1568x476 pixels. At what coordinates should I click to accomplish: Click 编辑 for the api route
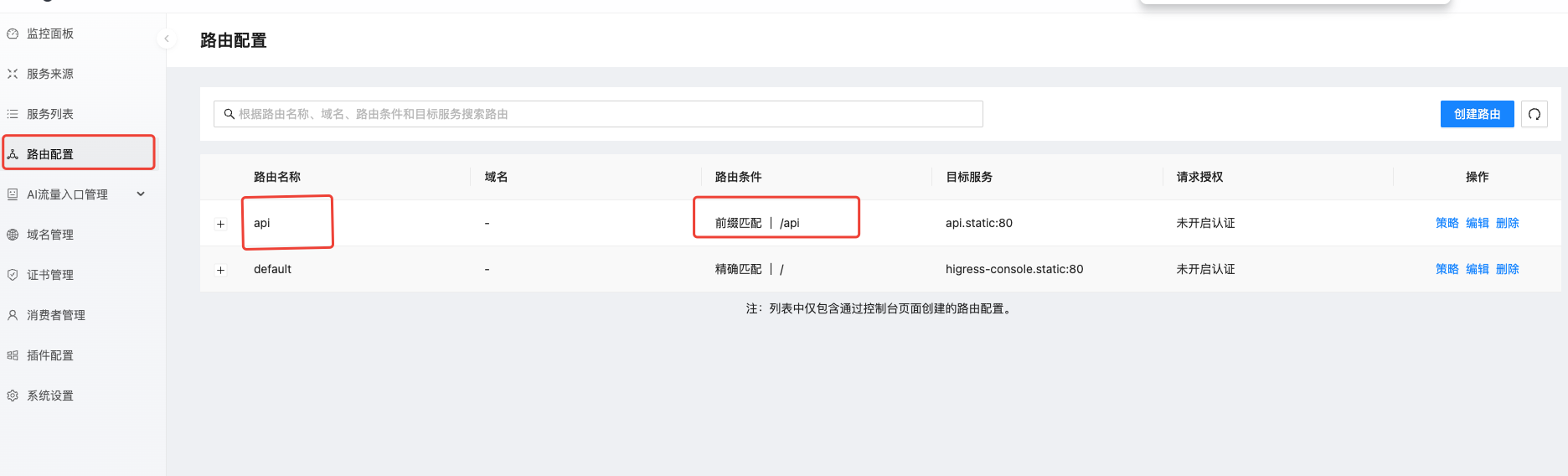pyautogui.click(x=1478, y=223)
